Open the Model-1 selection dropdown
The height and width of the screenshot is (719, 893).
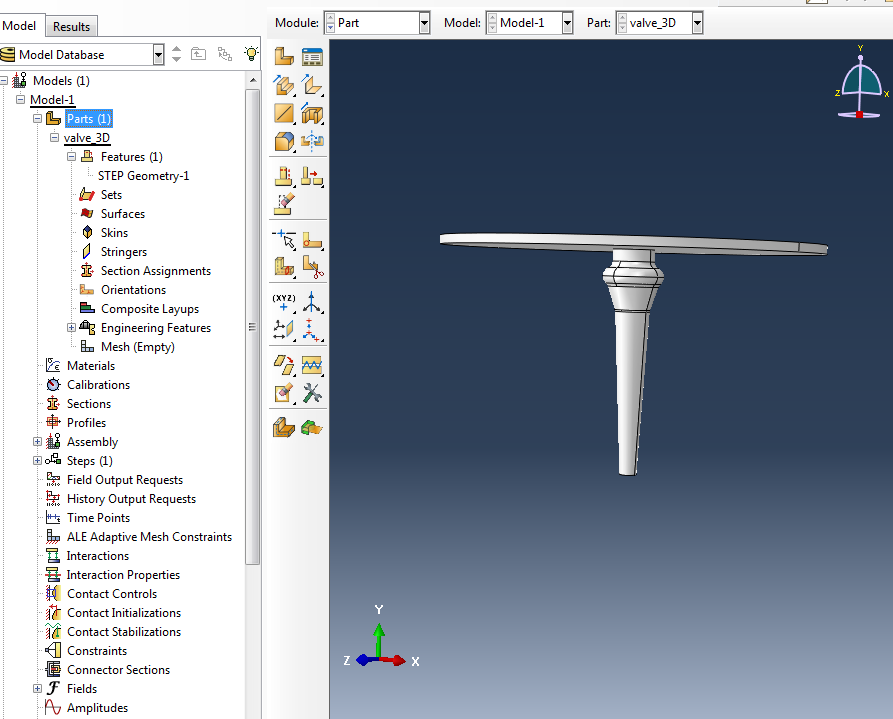(568, 20)
